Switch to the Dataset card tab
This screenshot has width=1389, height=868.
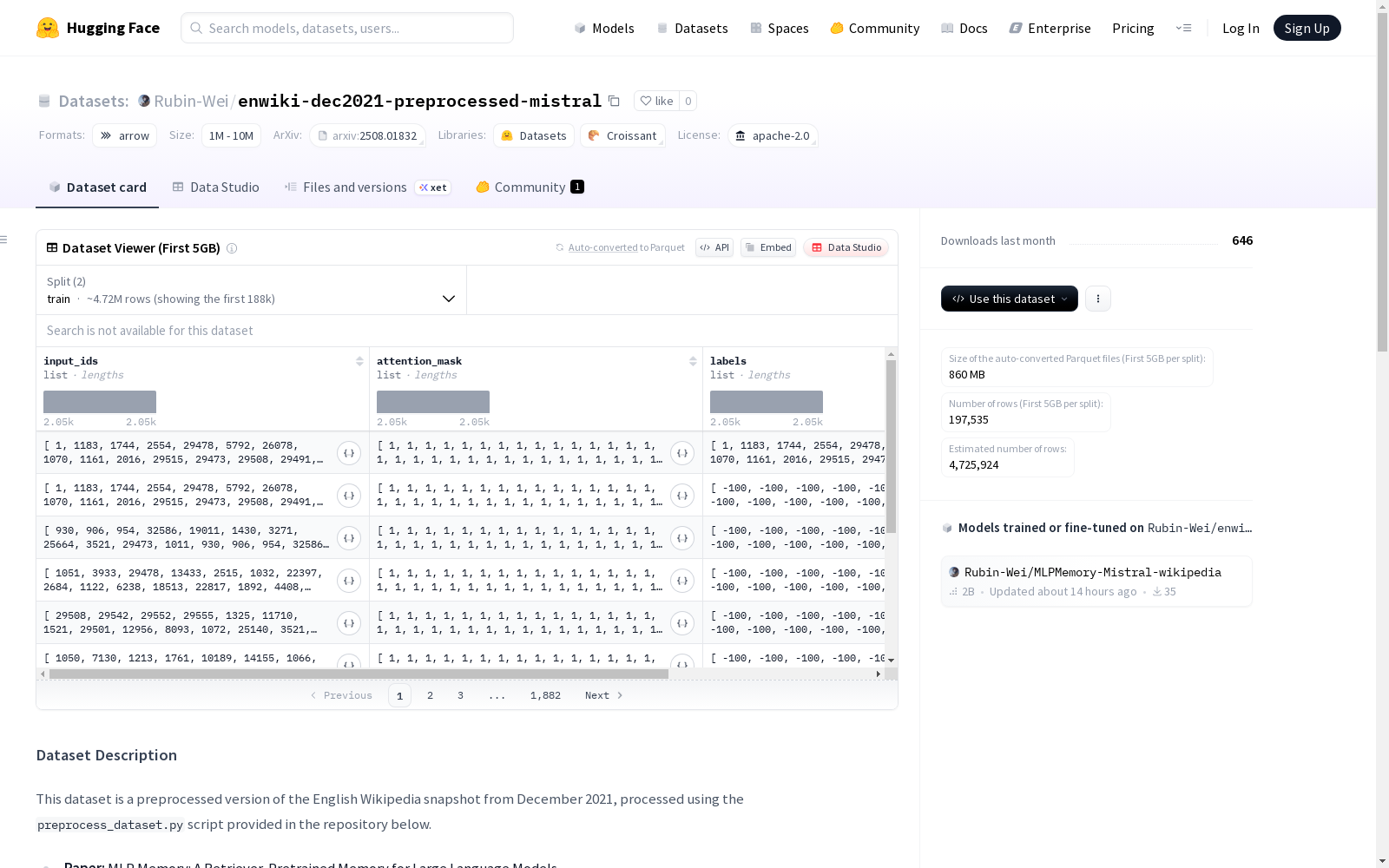coord(97,187)
